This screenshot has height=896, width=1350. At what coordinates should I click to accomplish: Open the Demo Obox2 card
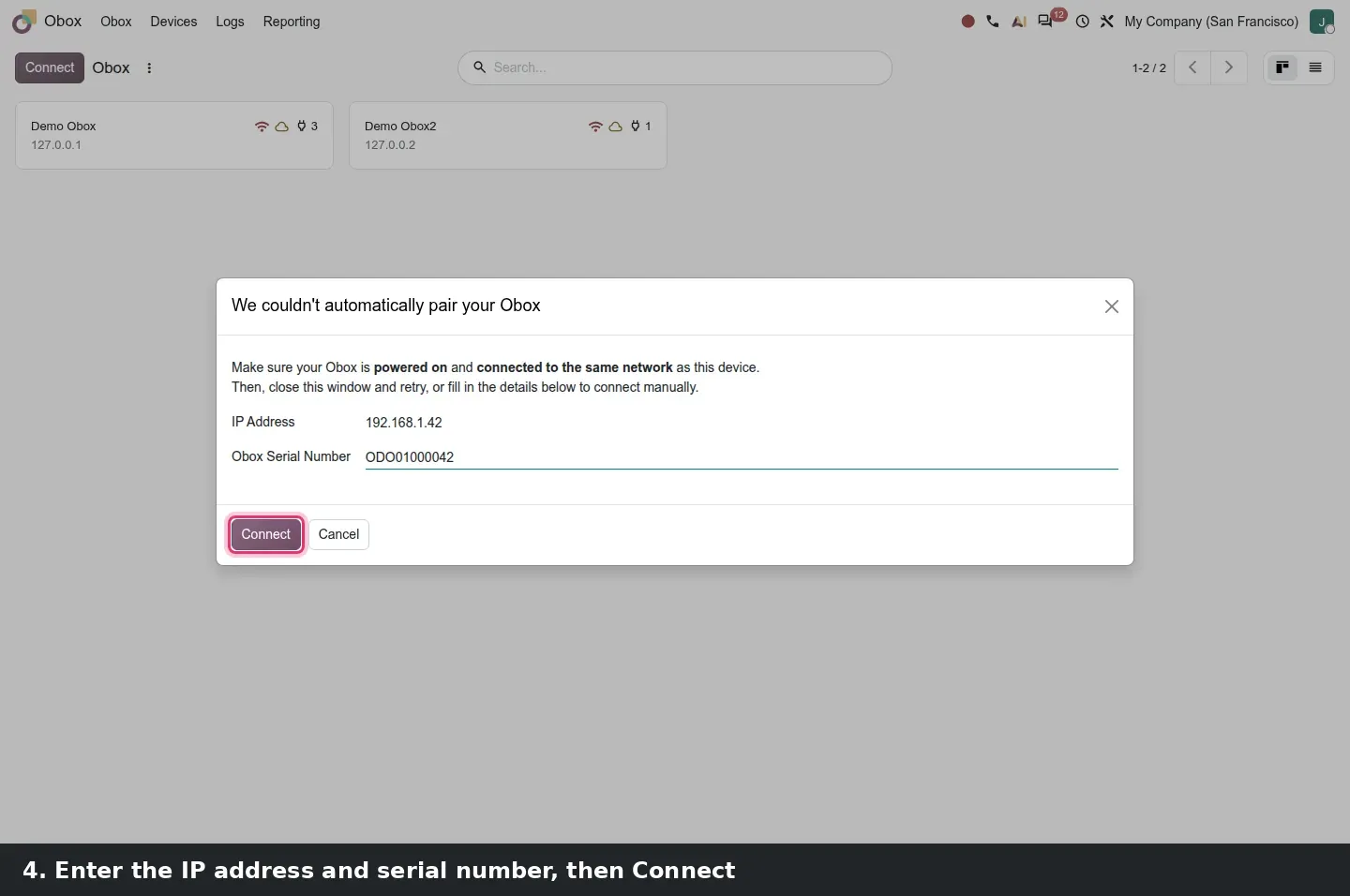pos(508,136)
